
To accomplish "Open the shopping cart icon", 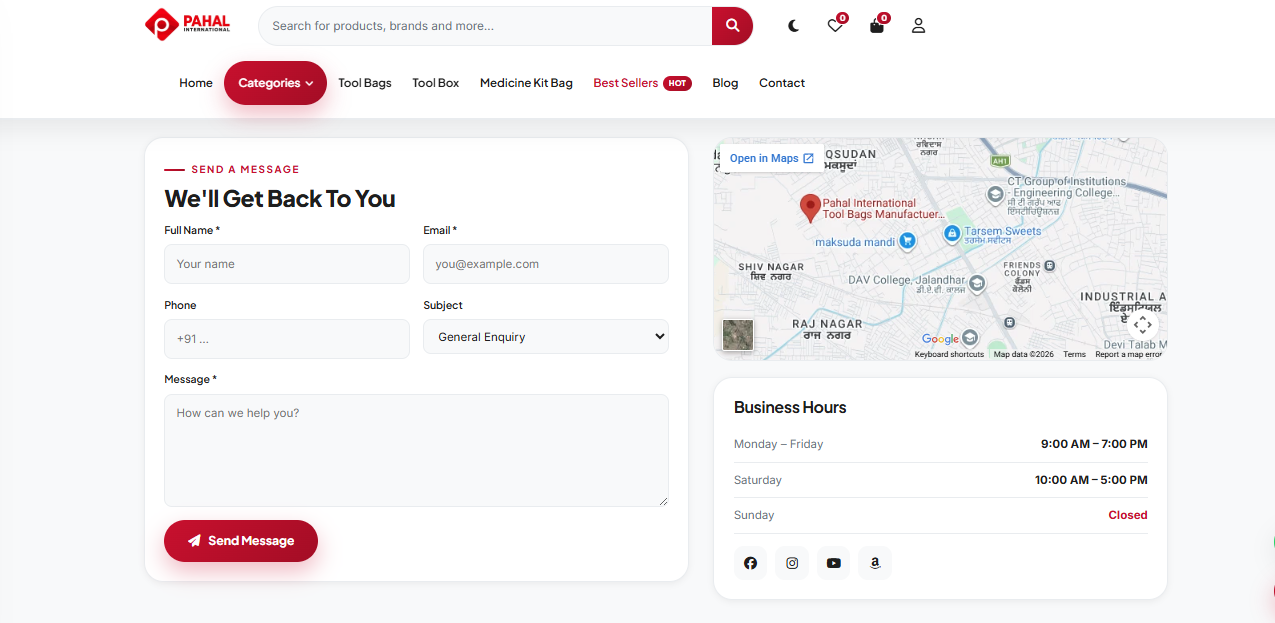I will coord(877,26).
